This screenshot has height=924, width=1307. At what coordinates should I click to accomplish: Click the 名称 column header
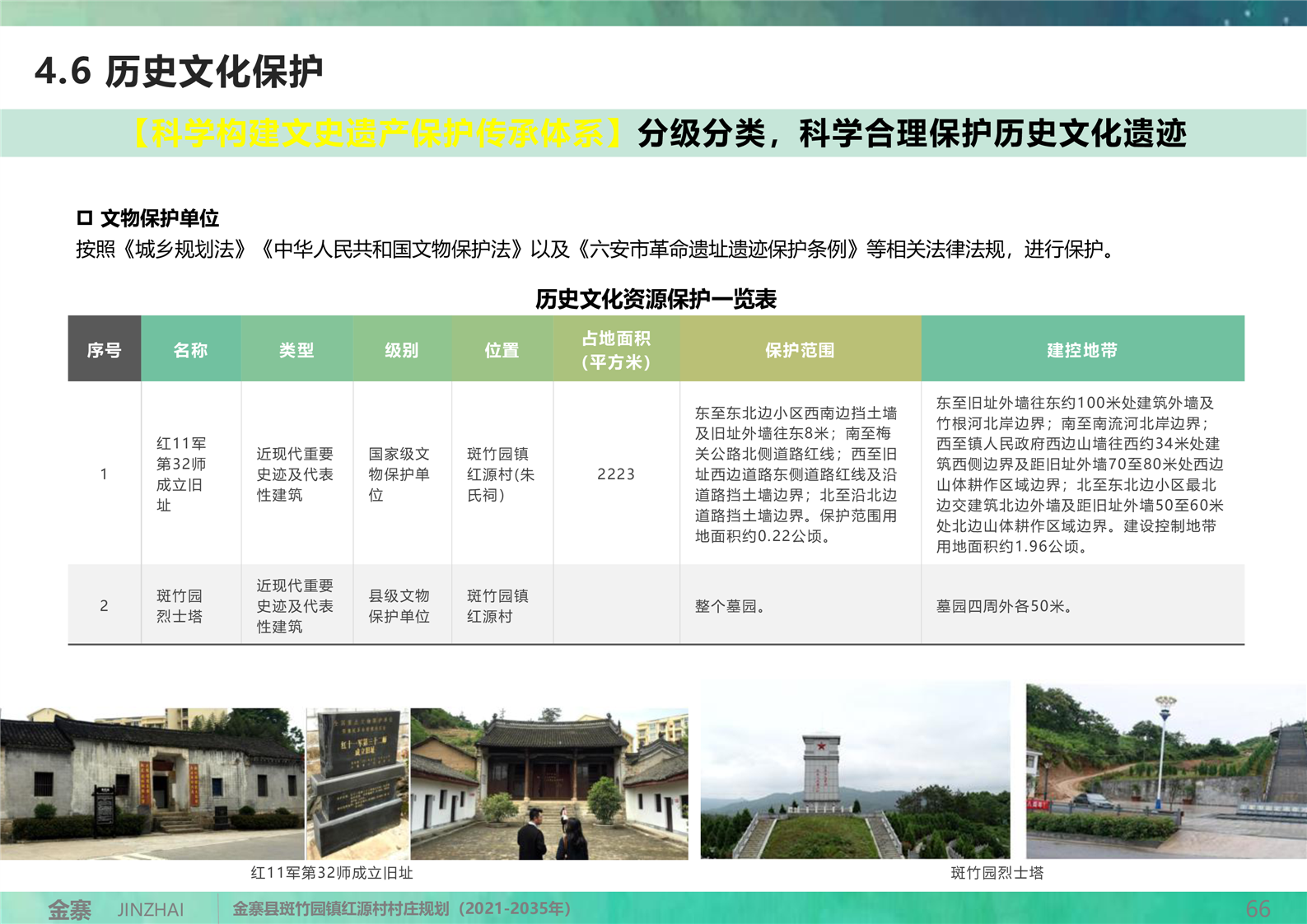[x=190, y=349]
